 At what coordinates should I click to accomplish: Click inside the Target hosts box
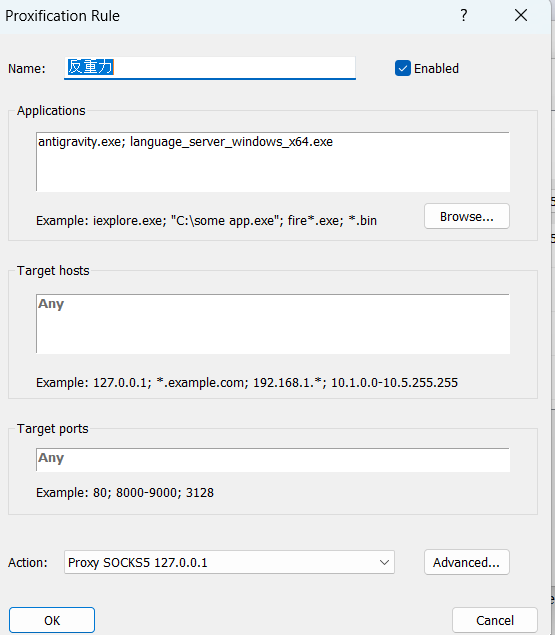[273, 324]
